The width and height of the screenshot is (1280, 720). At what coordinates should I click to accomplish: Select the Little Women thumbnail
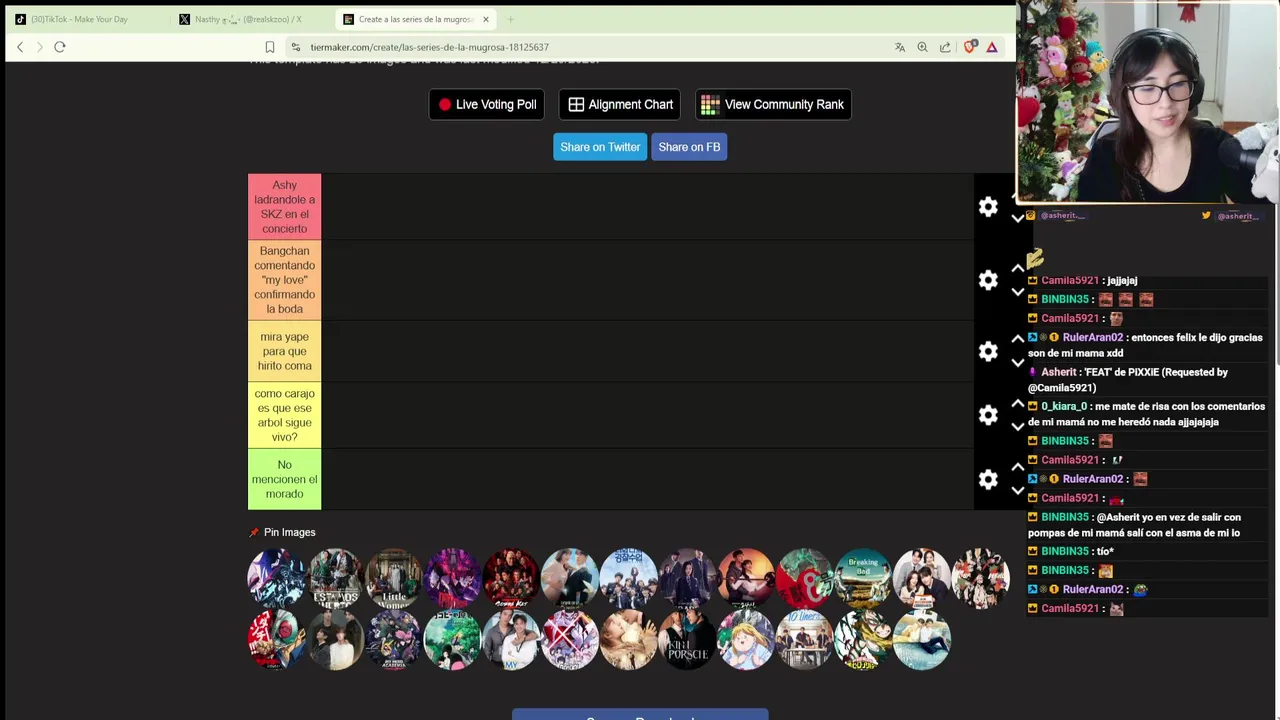click(394, 578)
